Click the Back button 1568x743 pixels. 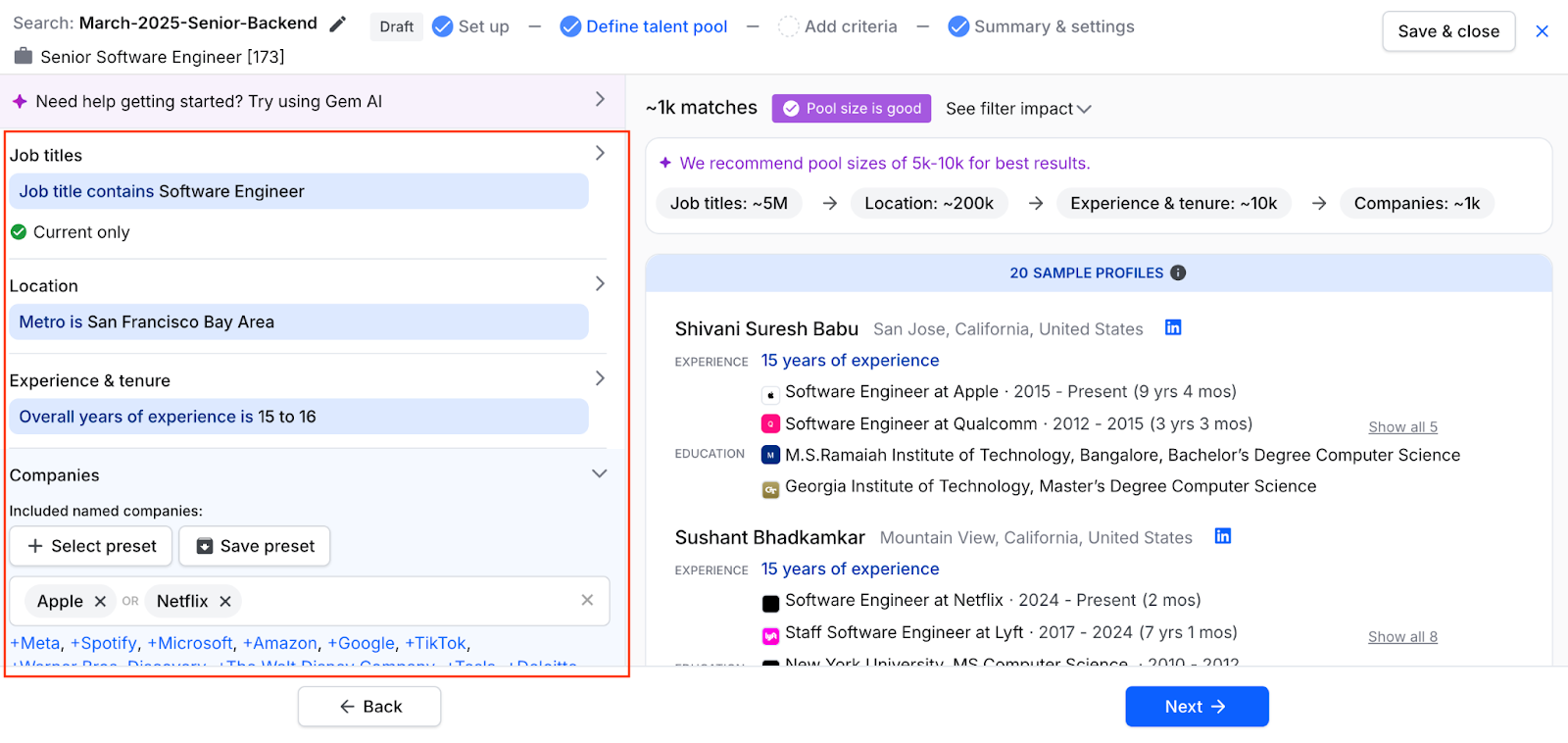point(369,707)
